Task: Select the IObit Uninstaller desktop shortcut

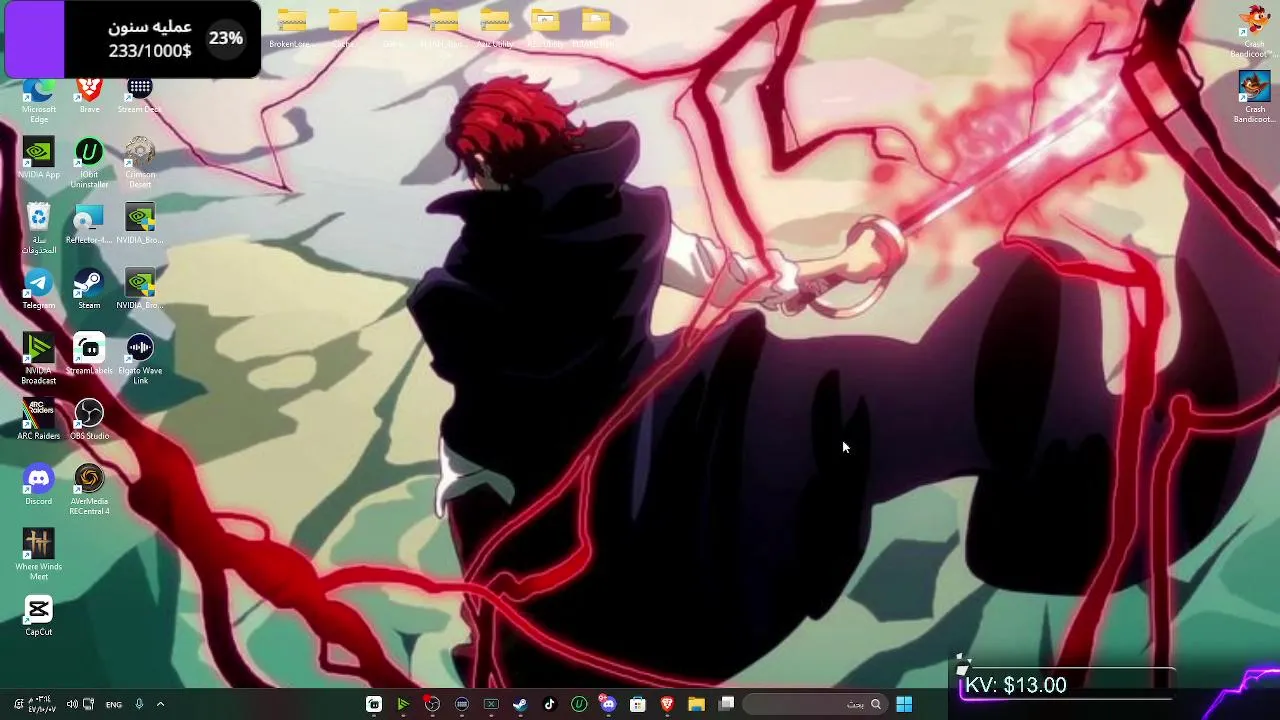Action: pos(89,164)
